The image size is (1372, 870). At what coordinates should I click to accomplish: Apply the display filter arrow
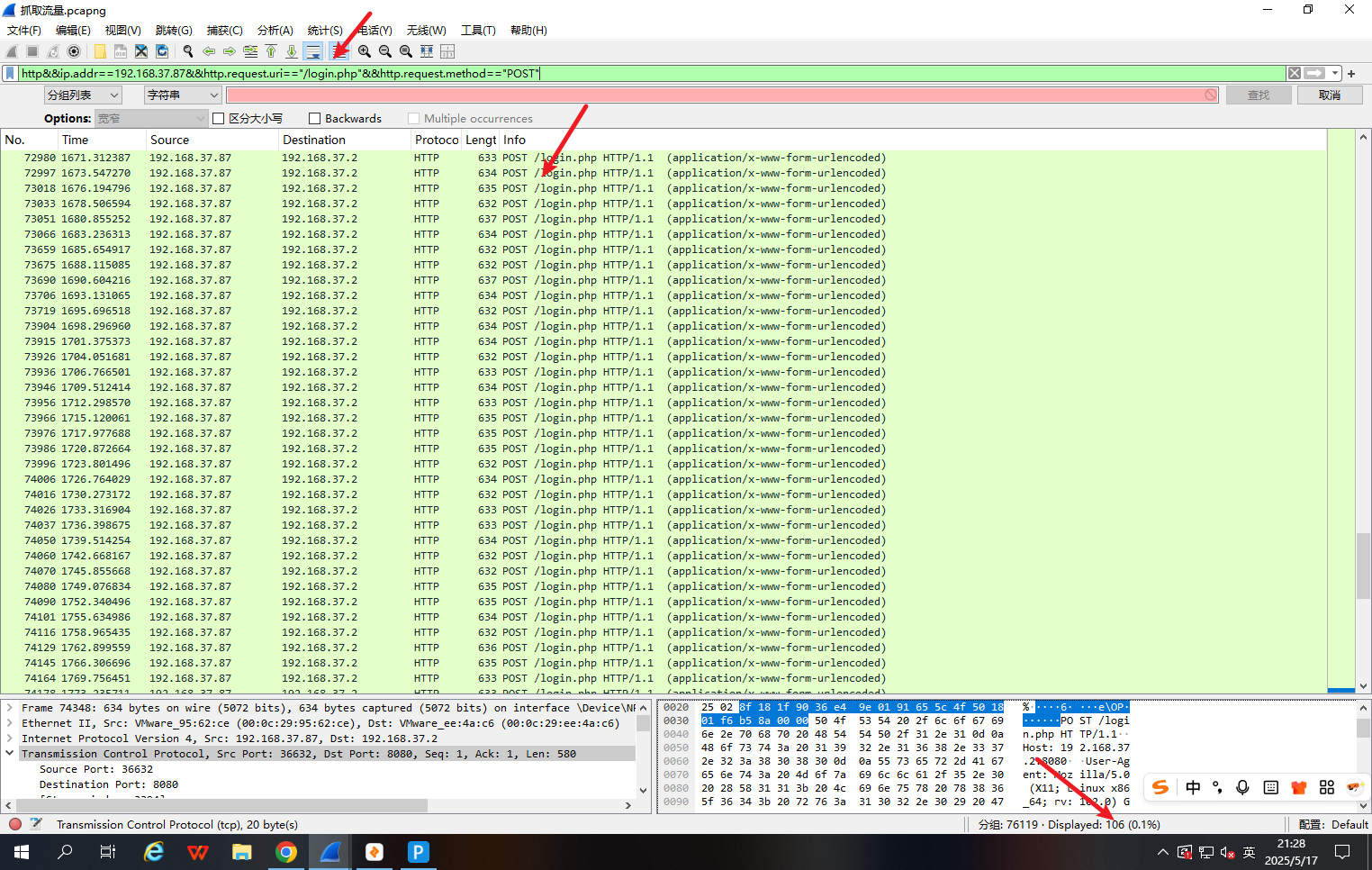(x=1314, y=73)
